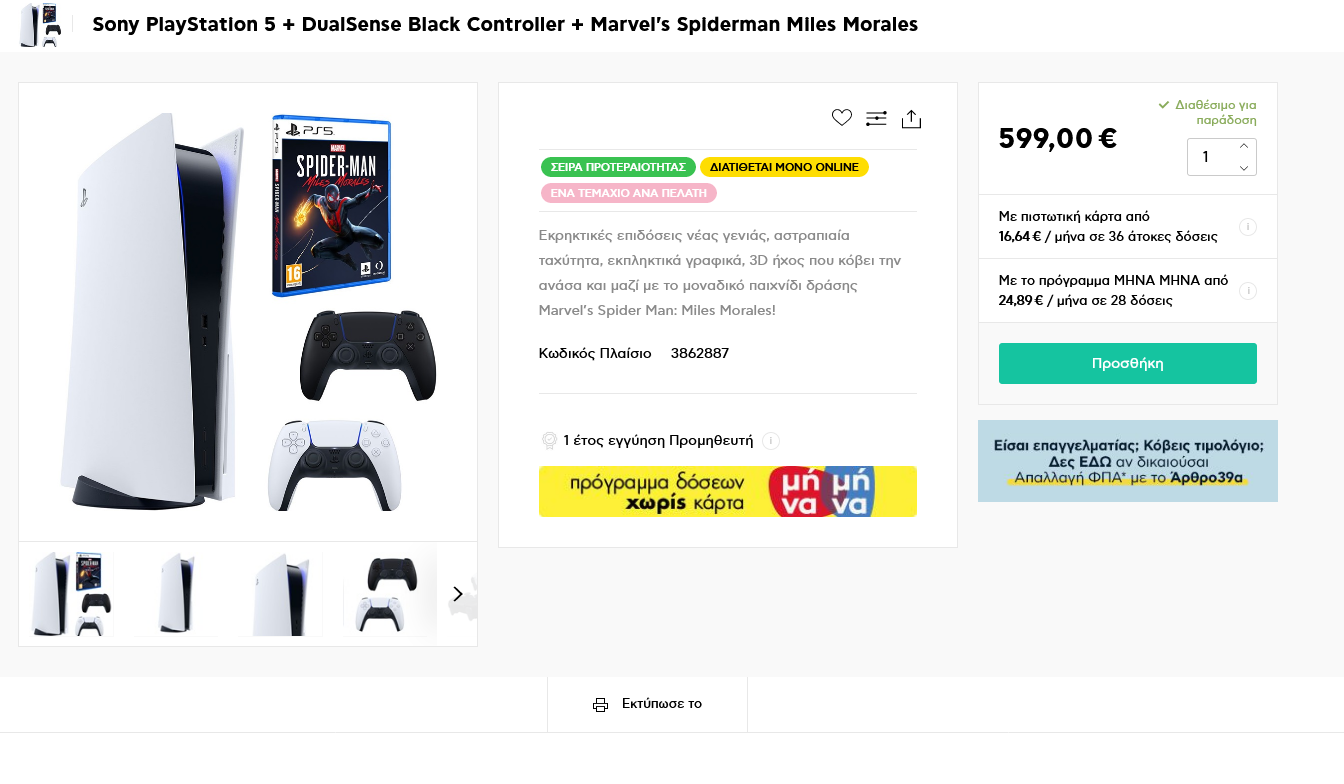Image resolution: width=1344 pixels, height=784 pixels.
Task: Click the printer icon
Action: coord(600,705)
